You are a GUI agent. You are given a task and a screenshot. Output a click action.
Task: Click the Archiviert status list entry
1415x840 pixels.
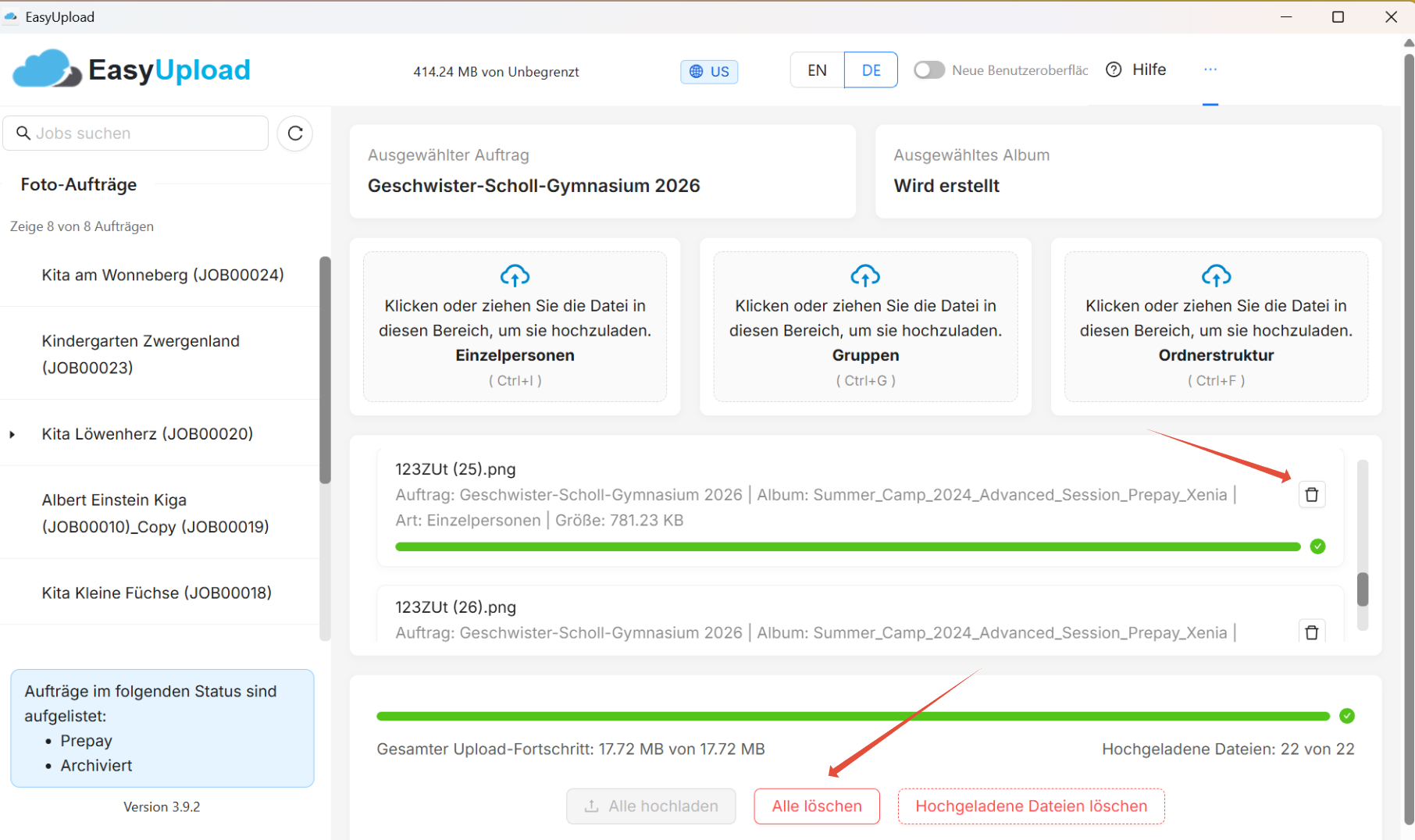click(96, 766)
